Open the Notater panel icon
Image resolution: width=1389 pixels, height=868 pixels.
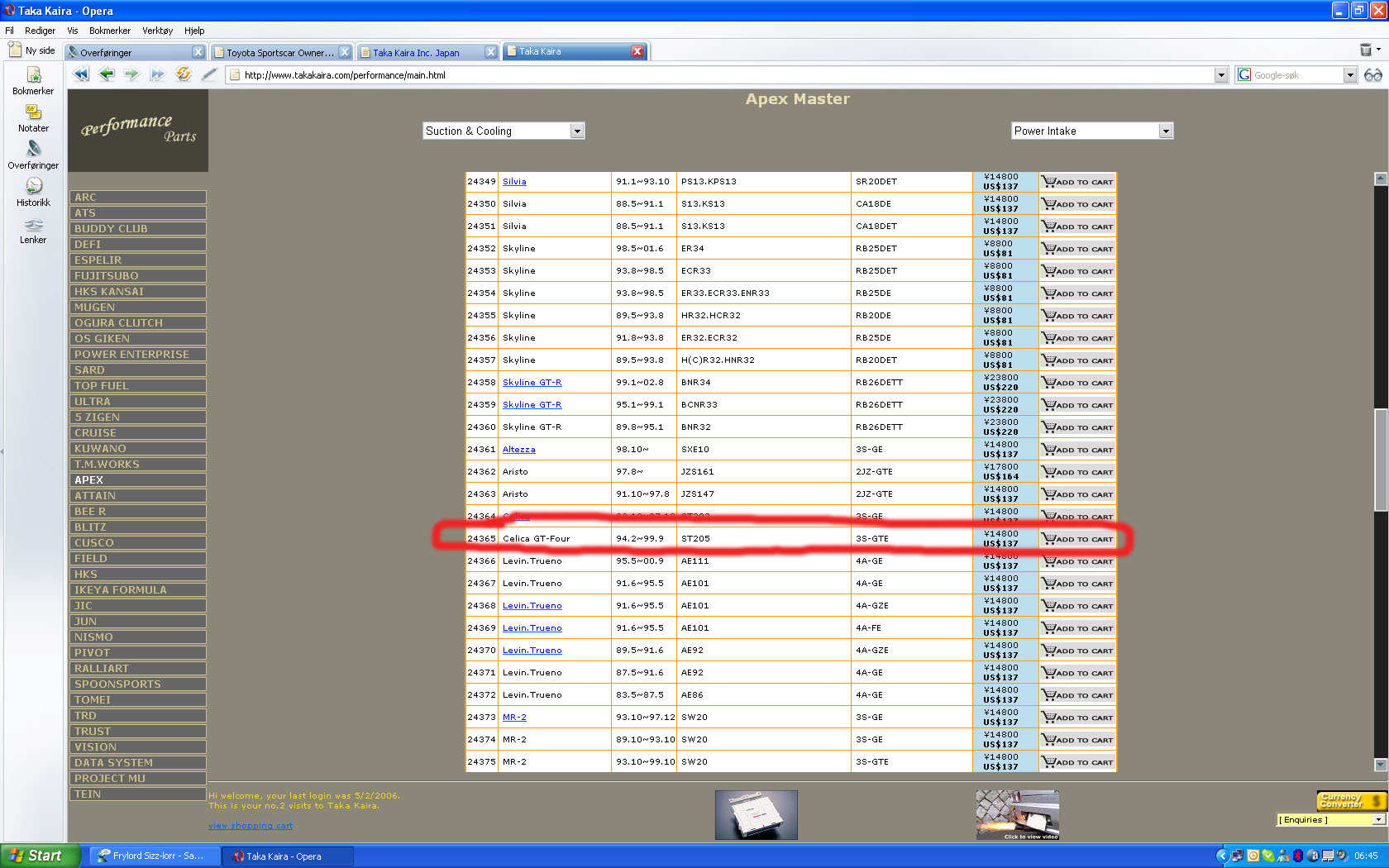[33, 117]
